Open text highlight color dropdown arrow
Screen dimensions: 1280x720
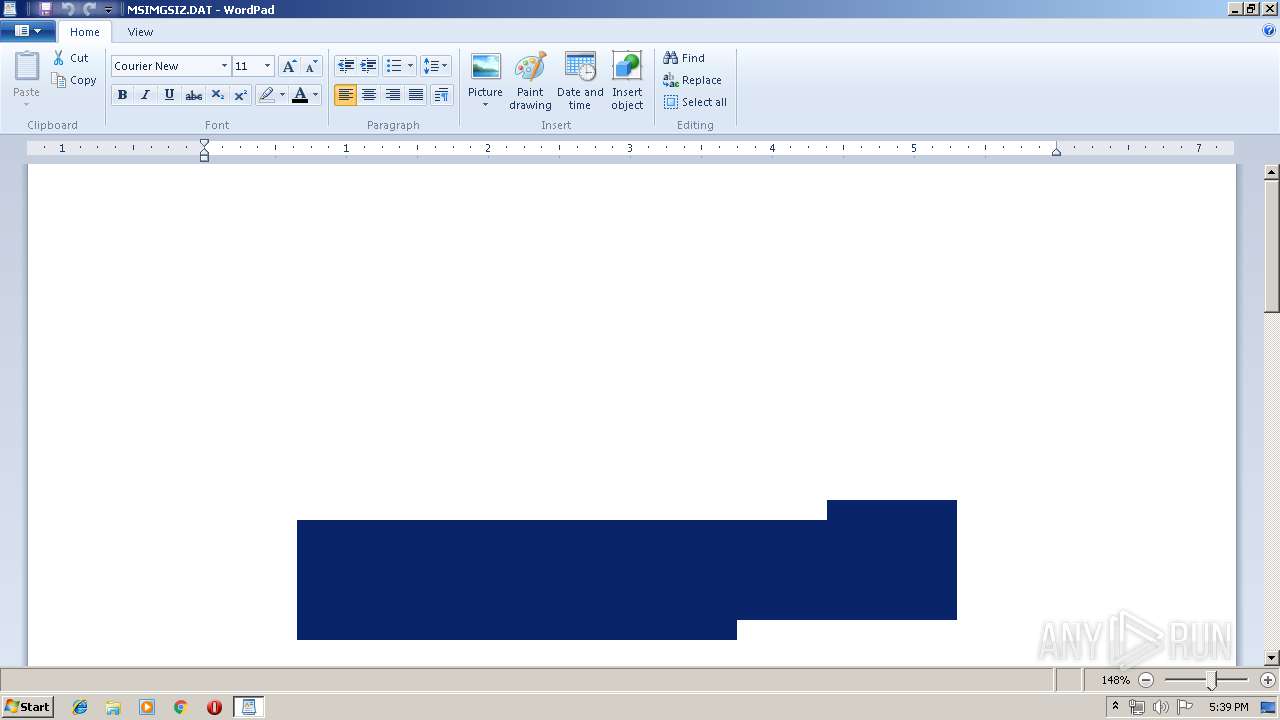[x=282, y=95]
